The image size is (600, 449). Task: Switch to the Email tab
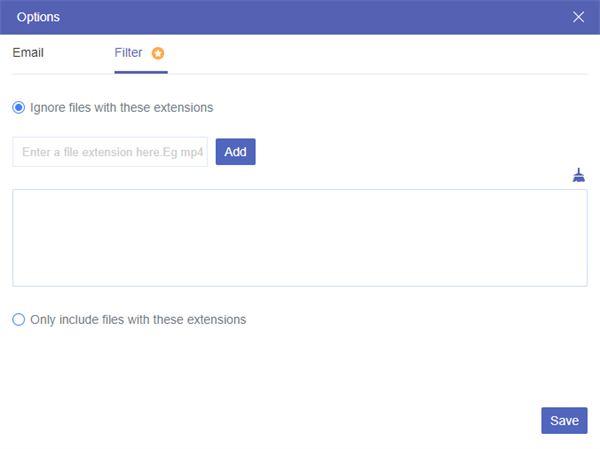click(x=28, y=53)
